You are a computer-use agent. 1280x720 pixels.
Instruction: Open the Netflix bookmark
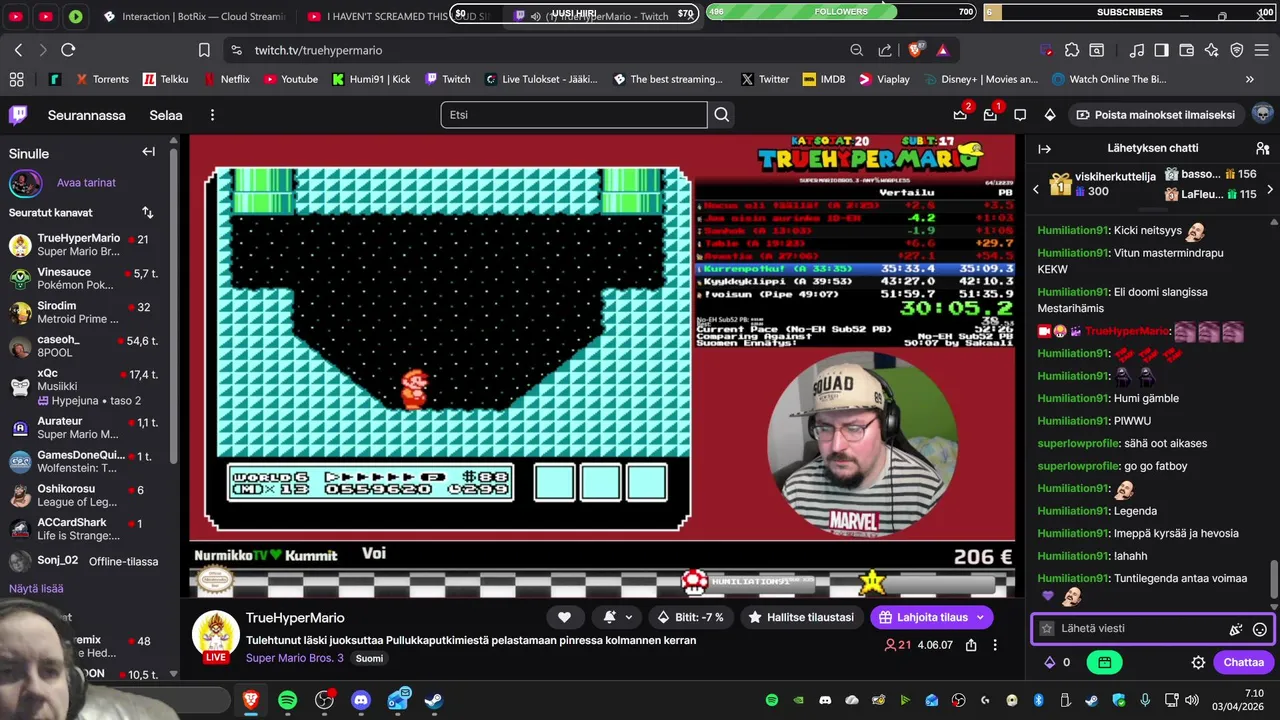point(226,79)
